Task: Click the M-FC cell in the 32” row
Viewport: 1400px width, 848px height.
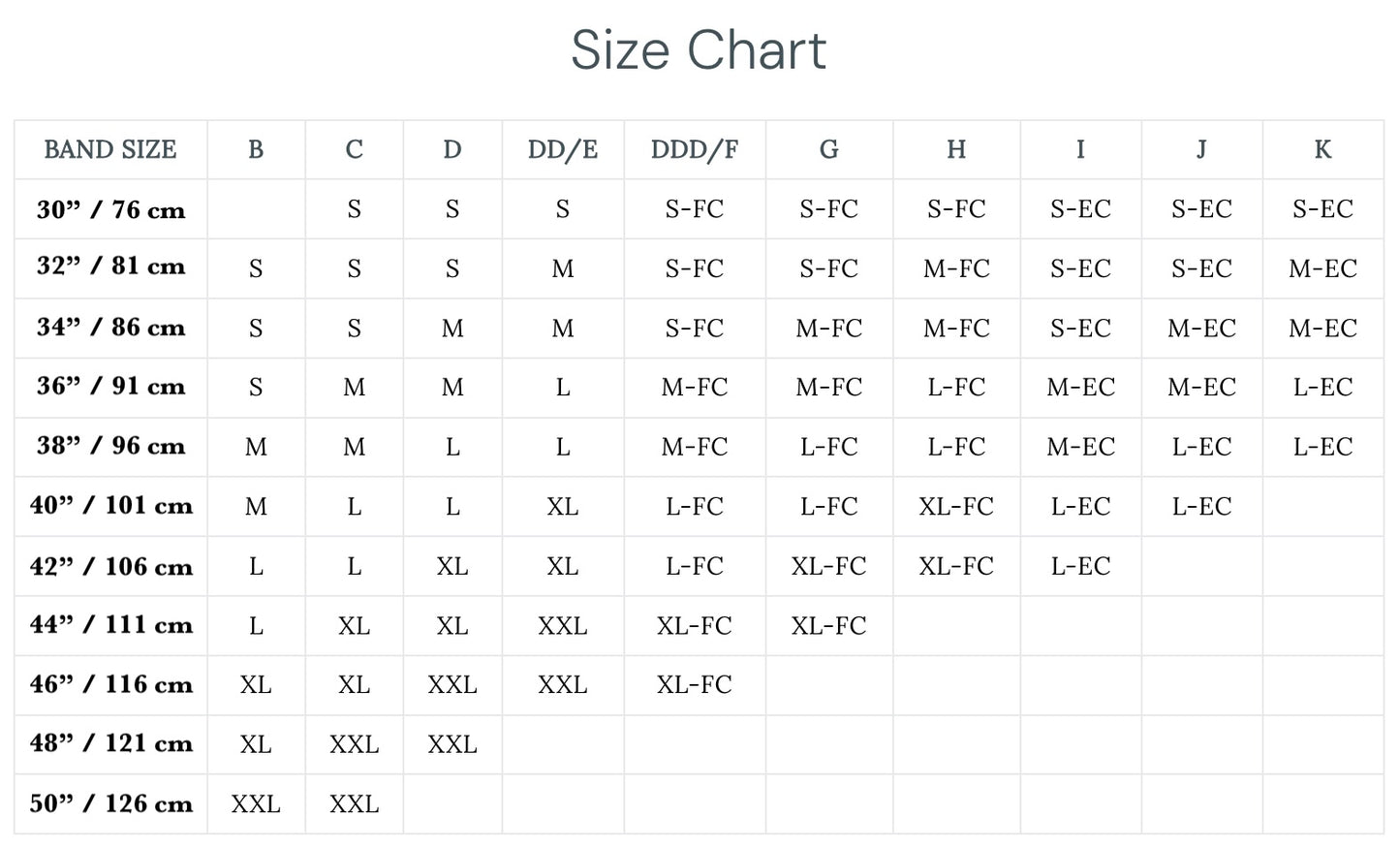Action: (x=956, y=268)
